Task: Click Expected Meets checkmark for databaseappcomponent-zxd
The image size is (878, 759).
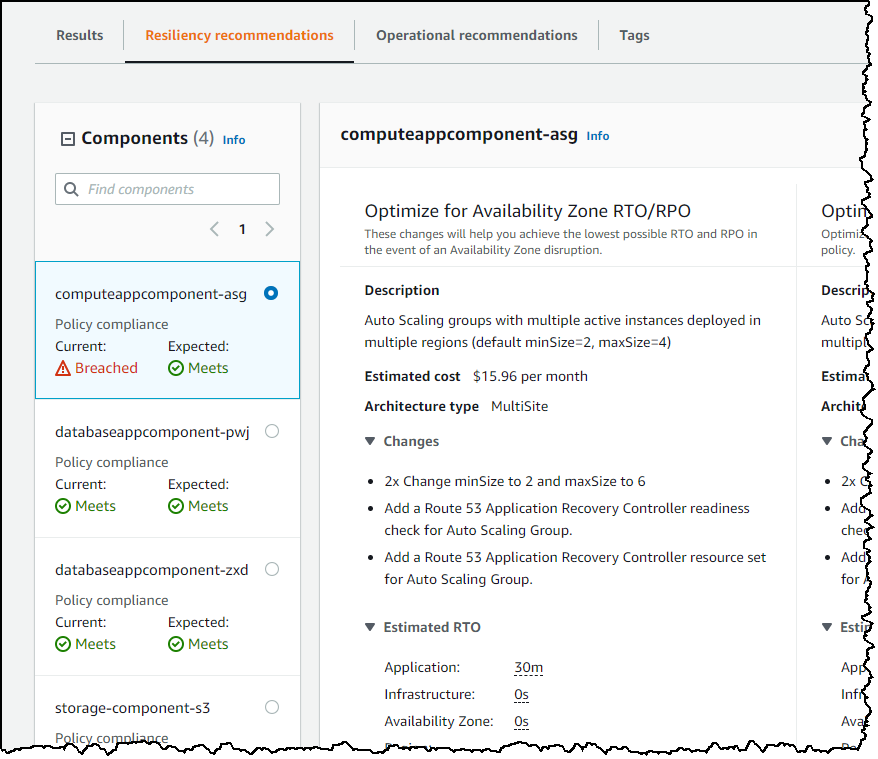Action: (176, 644)
